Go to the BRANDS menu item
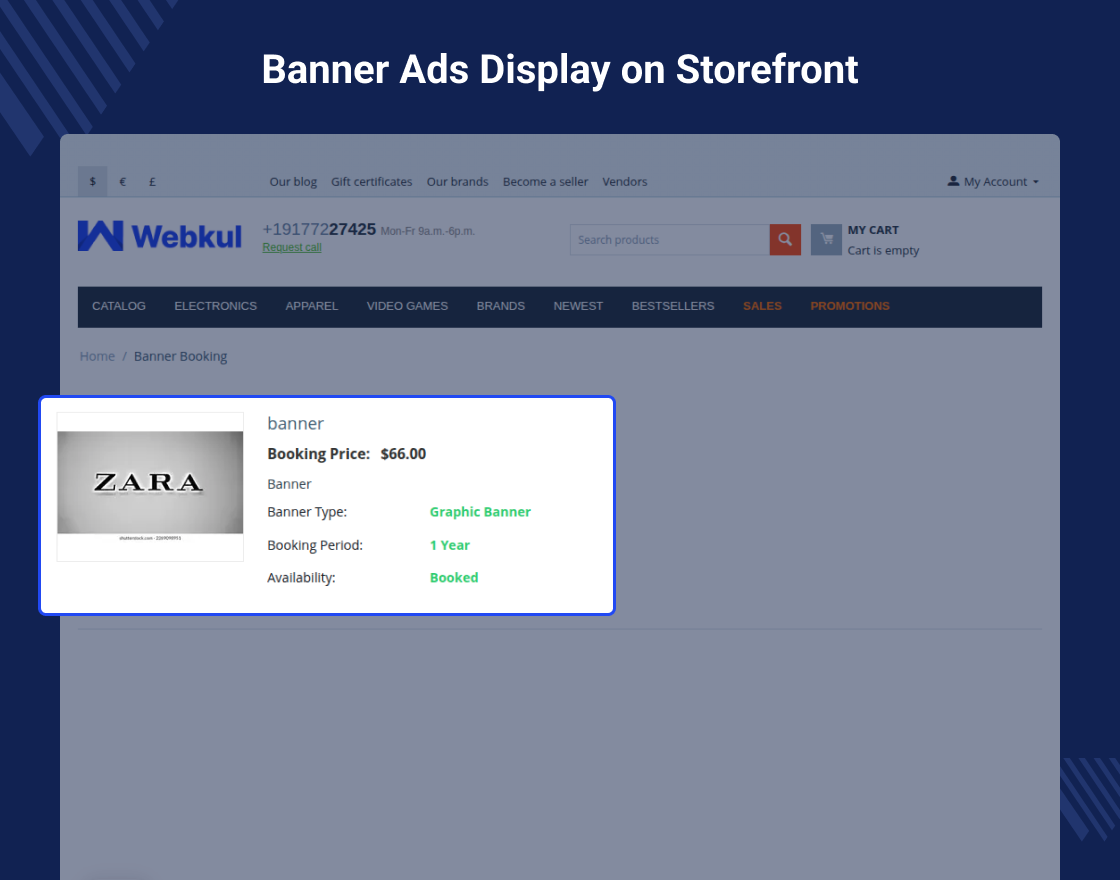 [x=501, y=306]
